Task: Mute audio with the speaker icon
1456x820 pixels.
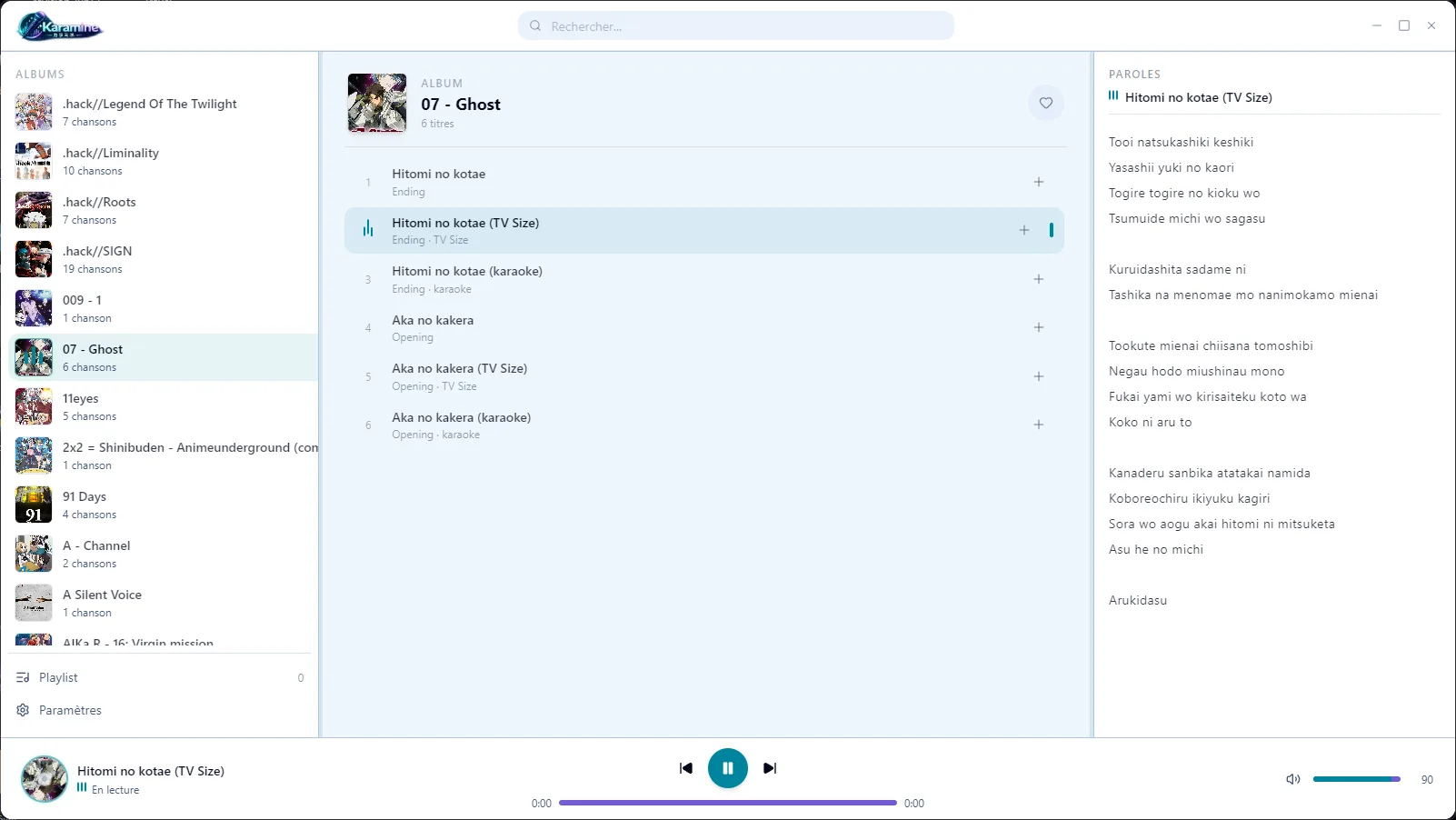Action: click(x=1293, y=779)
